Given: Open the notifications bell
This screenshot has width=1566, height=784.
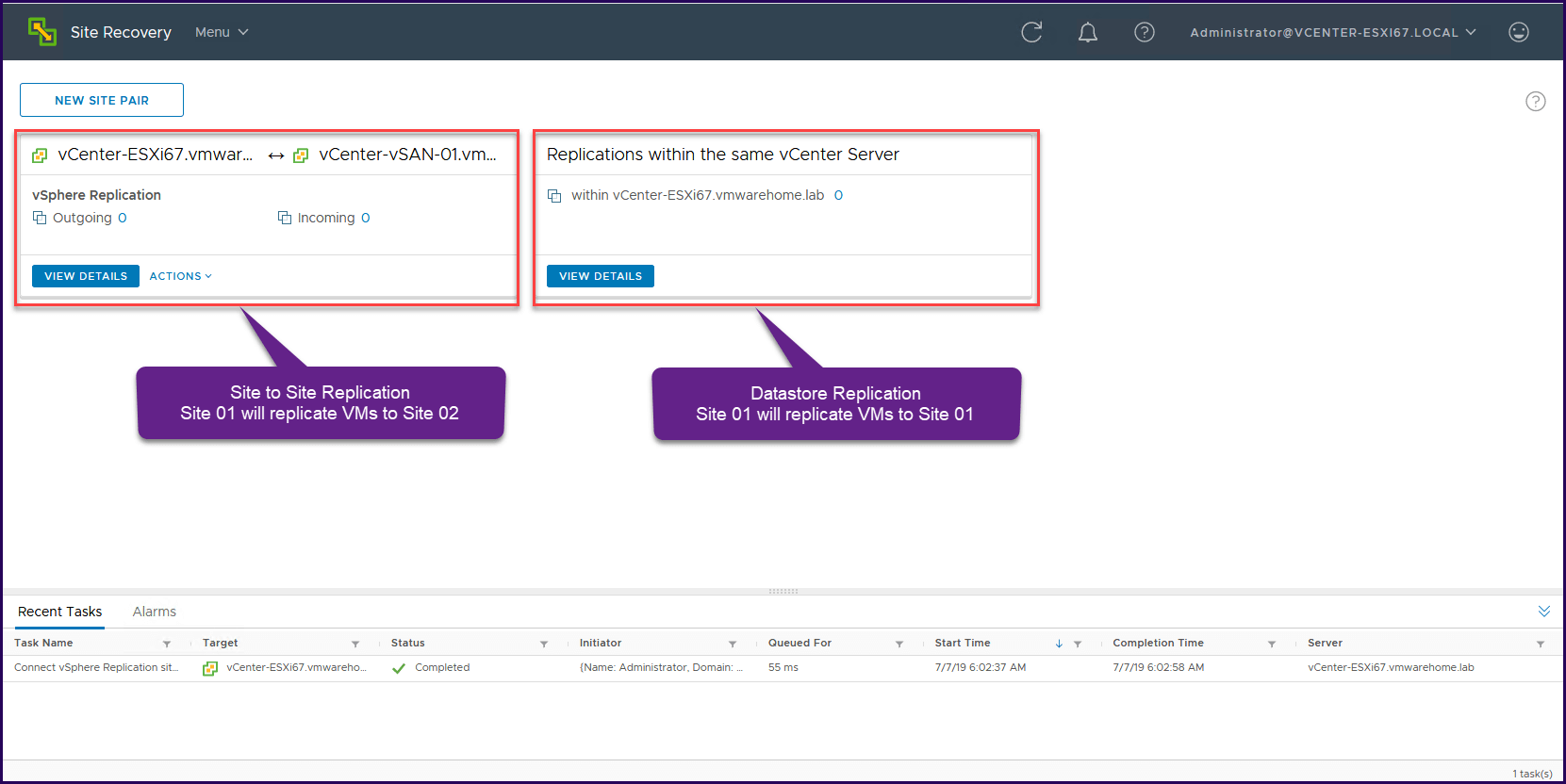Looking at the screenshot, I should [1088, 32].
